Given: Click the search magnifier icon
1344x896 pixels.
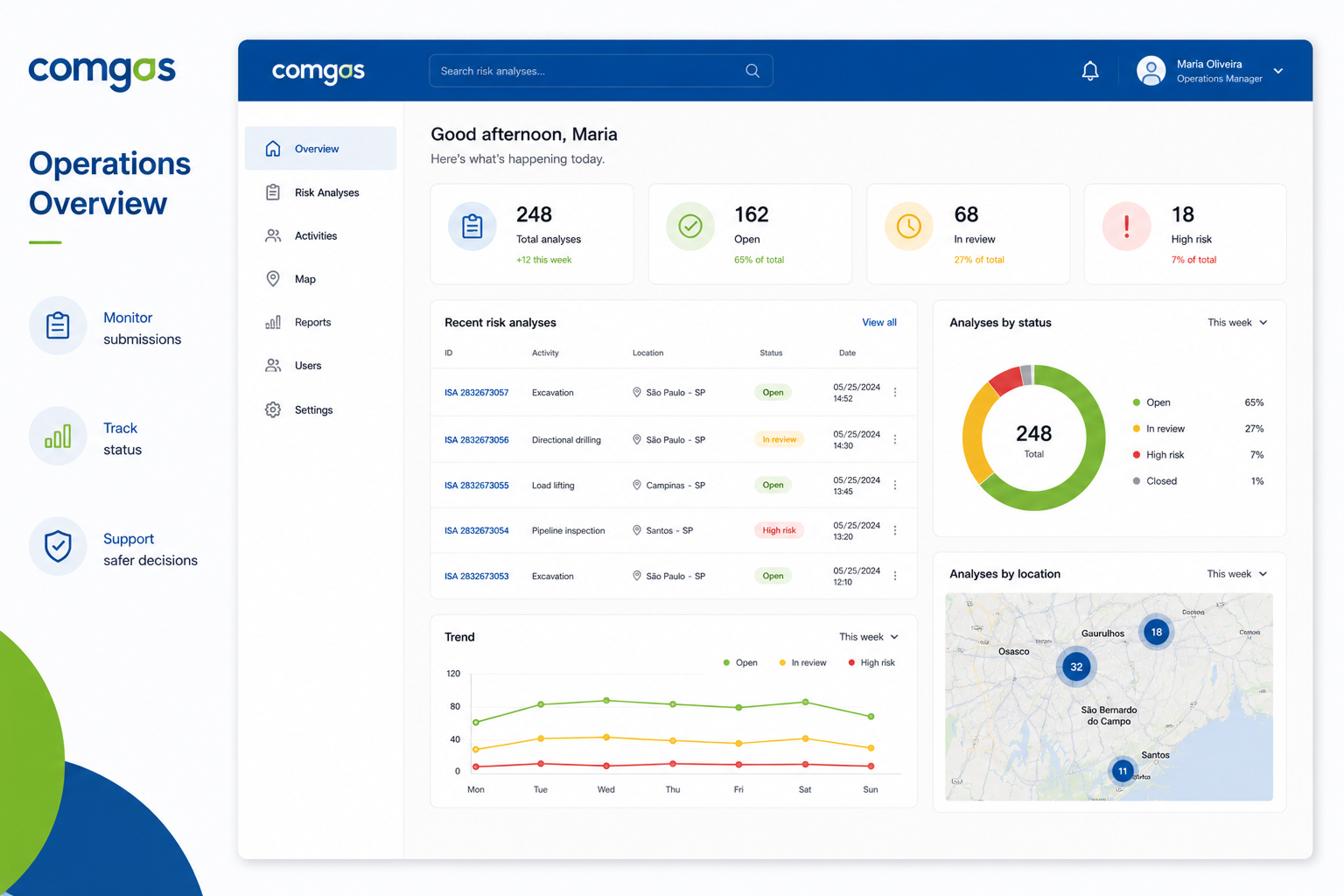Looking at the screenshot, I should [752, 71].
